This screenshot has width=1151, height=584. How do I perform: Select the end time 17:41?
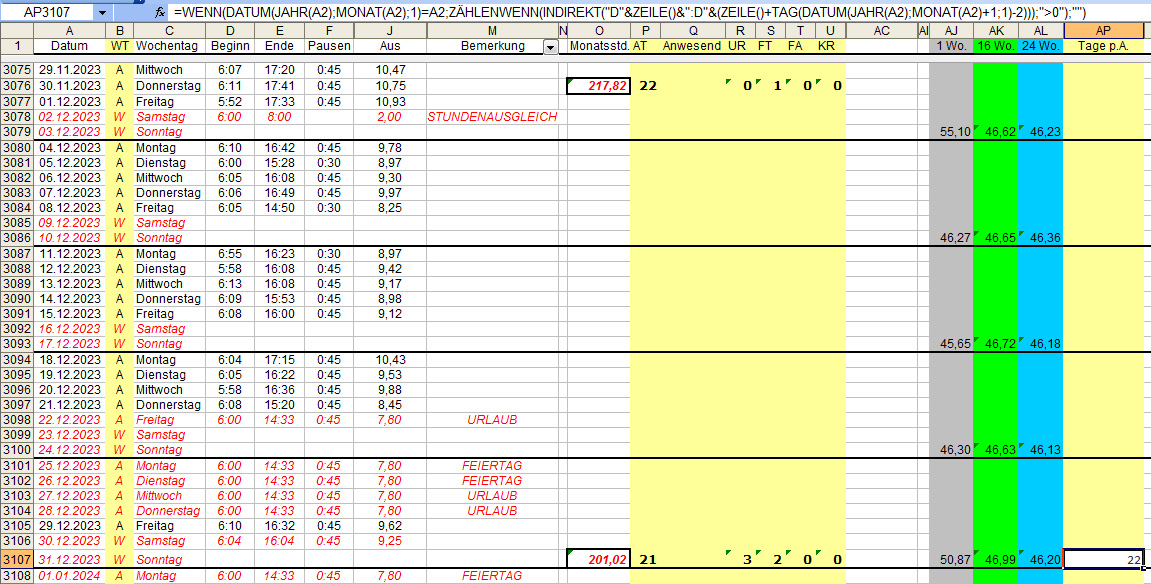280,86
